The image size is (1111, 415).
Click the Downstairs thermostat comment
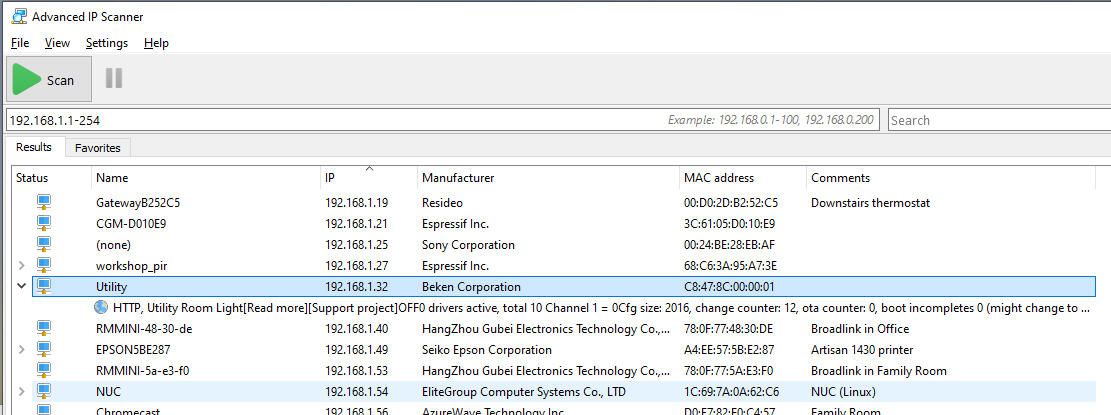click(870, 203)
